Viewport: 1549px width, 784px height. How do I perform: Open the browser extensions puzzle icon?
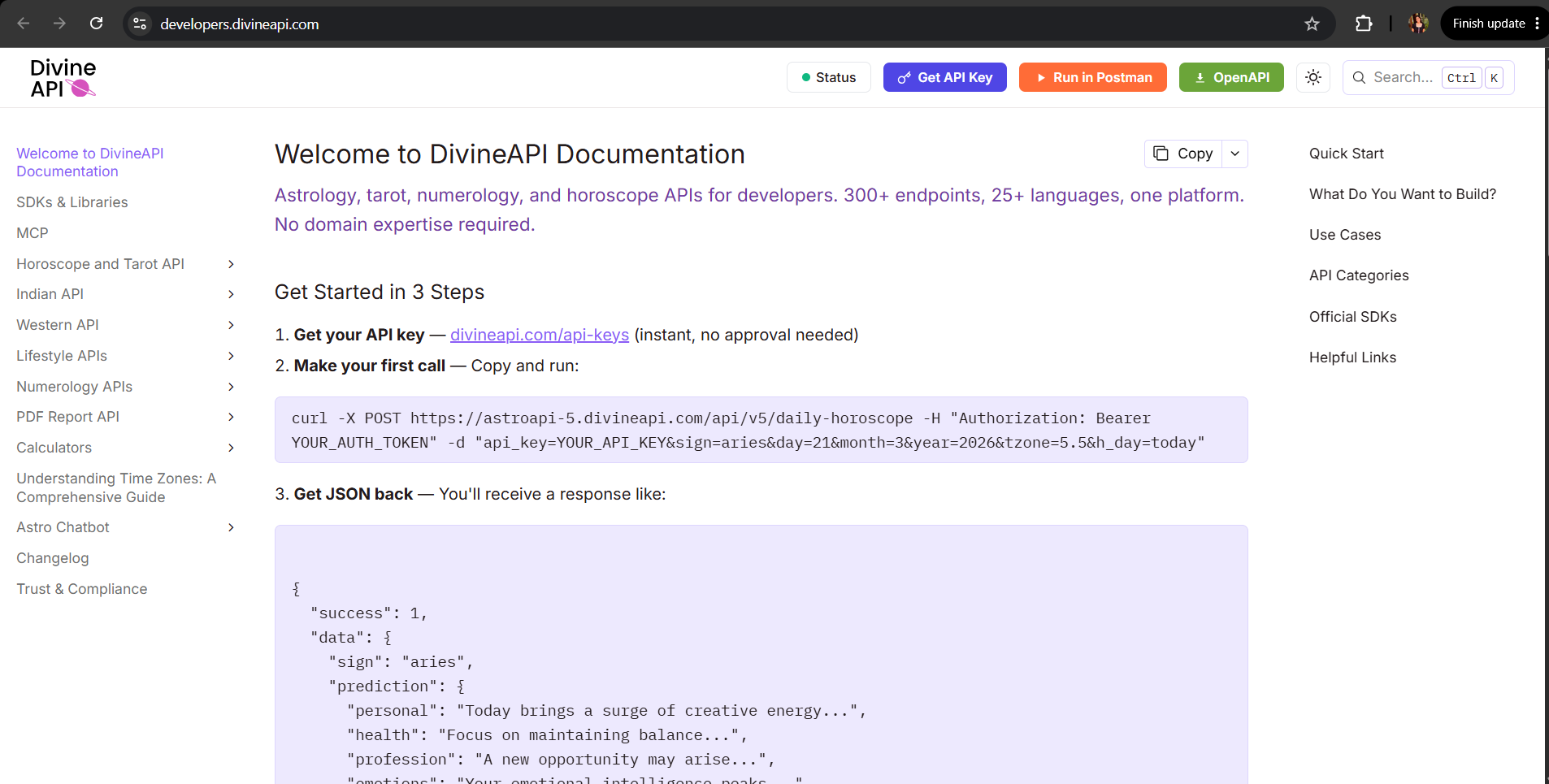pos(1364,24)
